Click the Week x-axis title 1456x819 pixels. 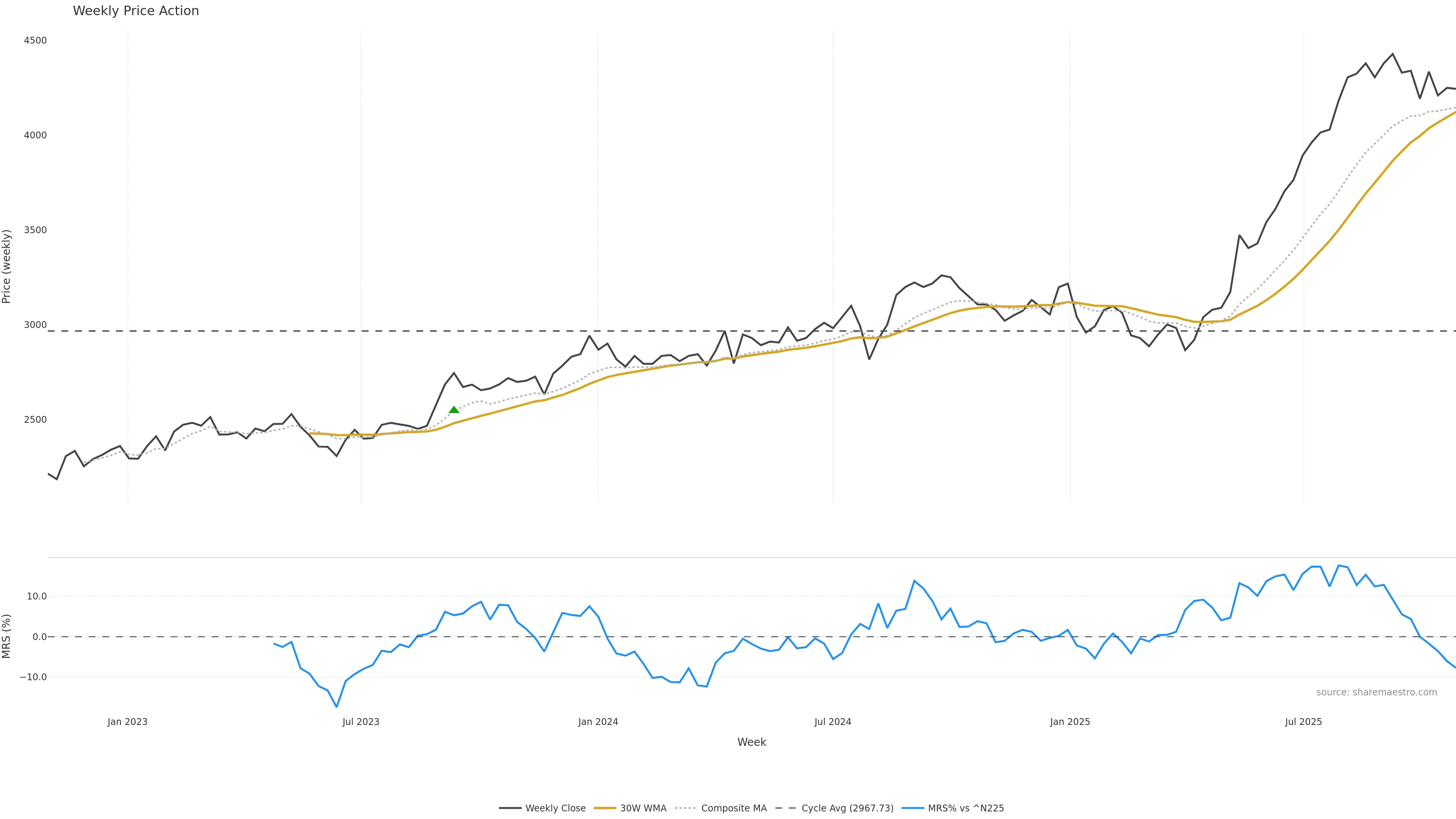point(751,742)
